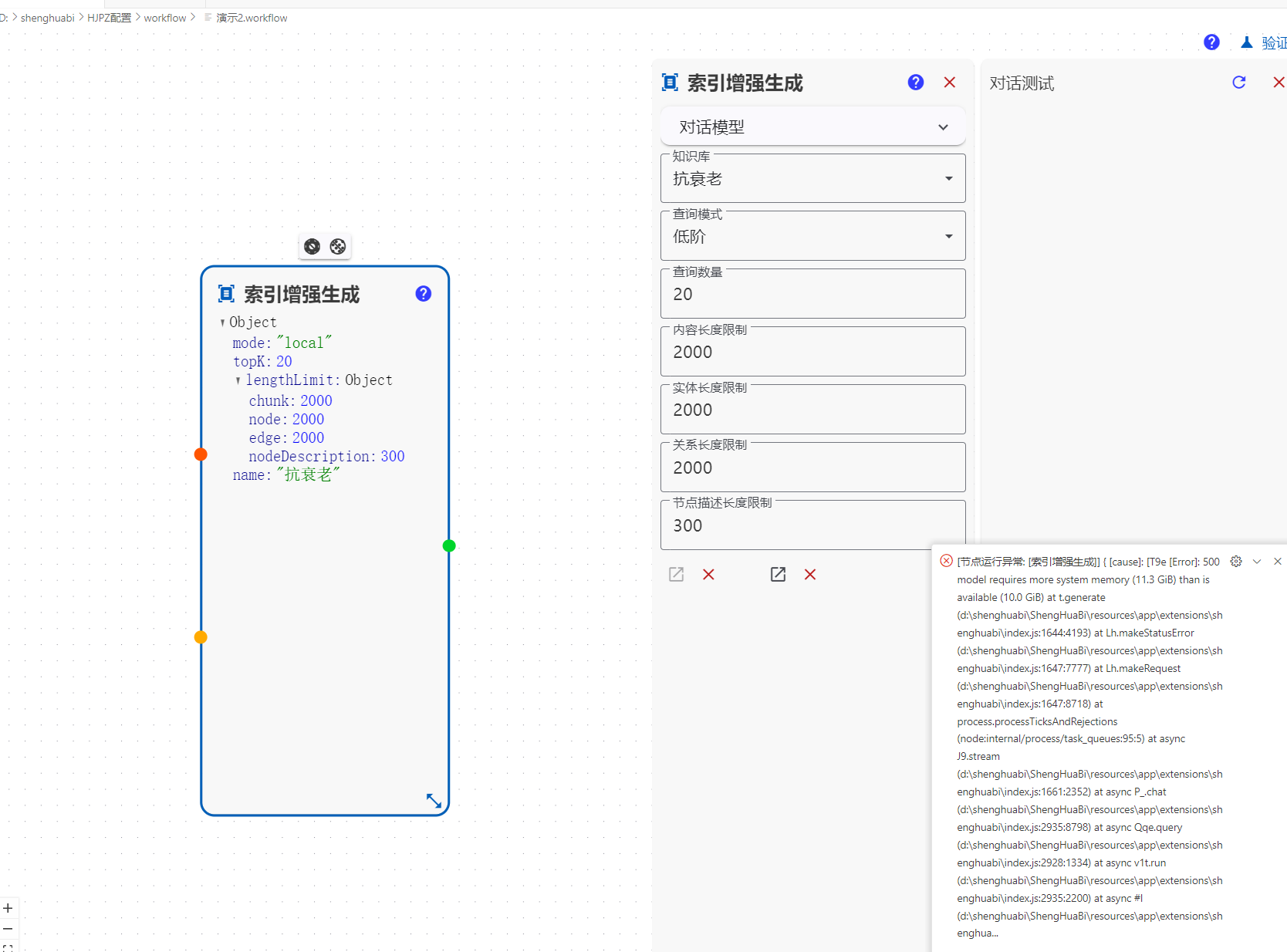Click the resize handle at node's bottom-right corner

(434, 801)
